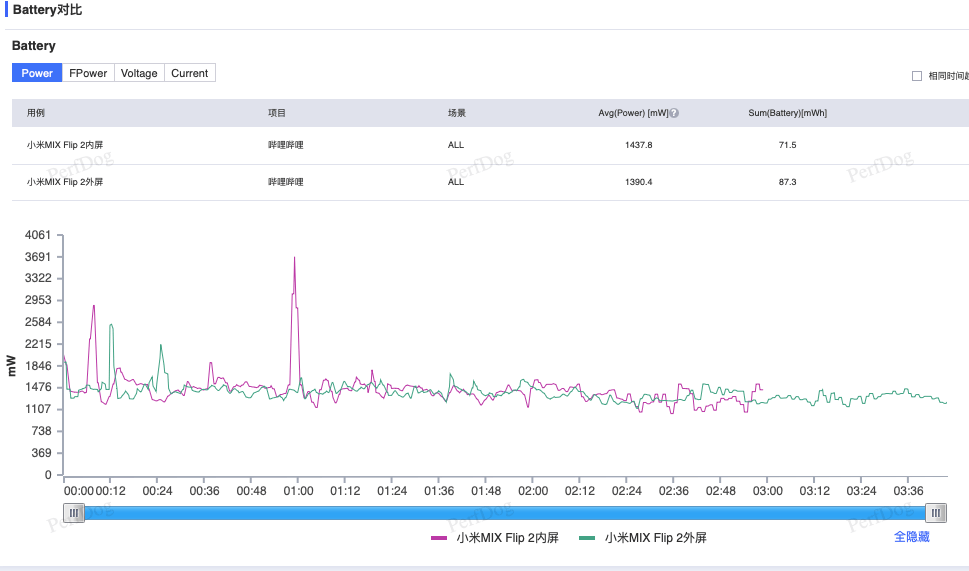The image size is (969, 571).
Task: Open the Voltage tab
Action: pos(139,73)
